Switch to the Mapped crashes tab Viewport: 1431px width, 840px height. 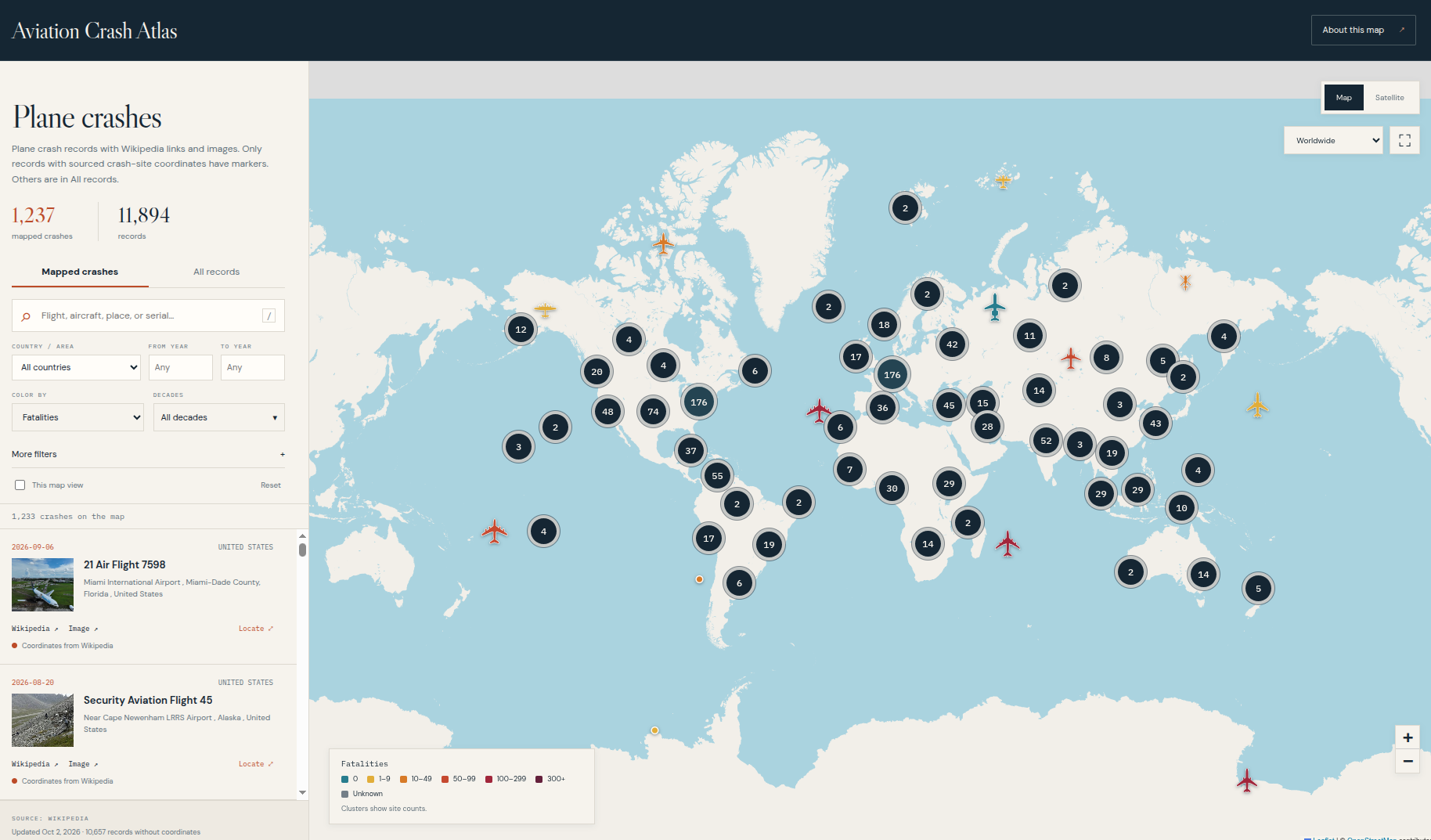click(80, 272)
